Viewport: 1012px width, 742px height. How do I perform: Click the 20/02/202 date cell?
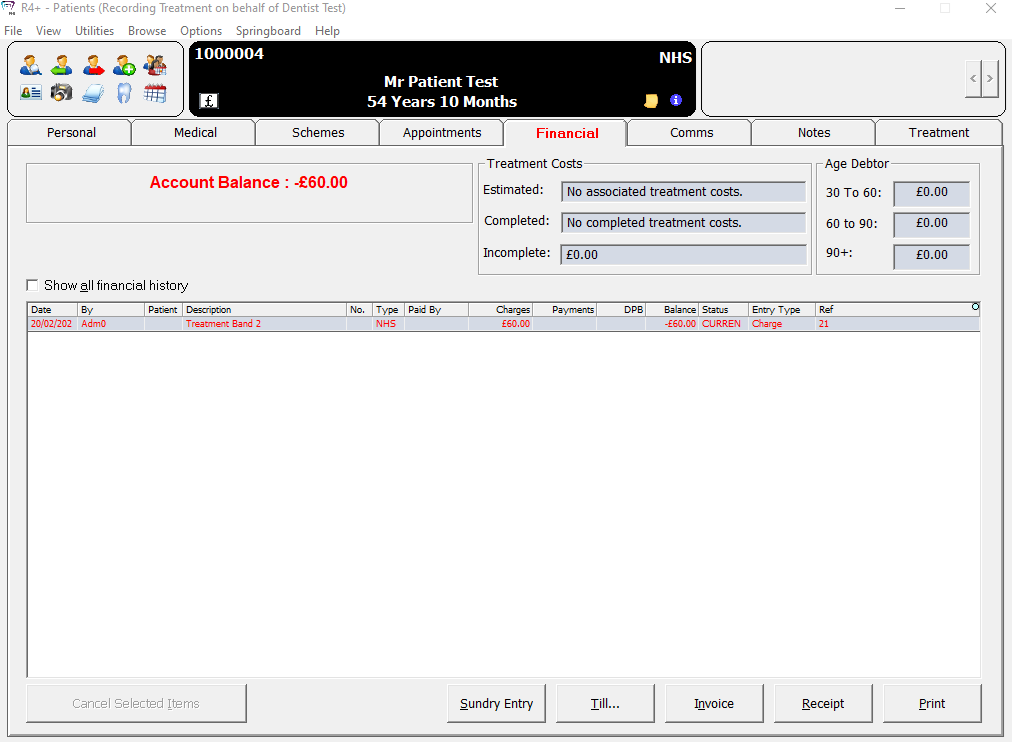pos(52,324)
